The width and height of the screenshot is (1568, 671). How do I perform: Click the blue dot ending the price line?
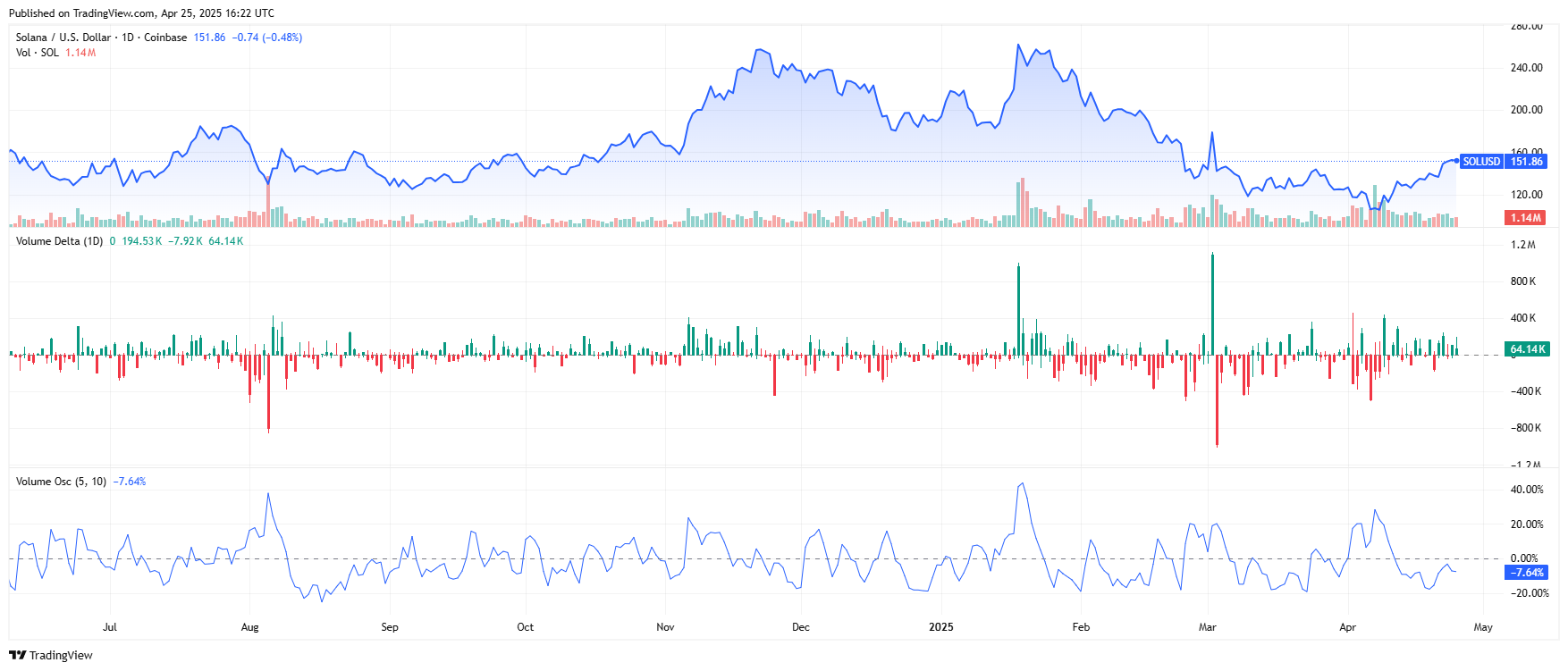click(1457, 161)
